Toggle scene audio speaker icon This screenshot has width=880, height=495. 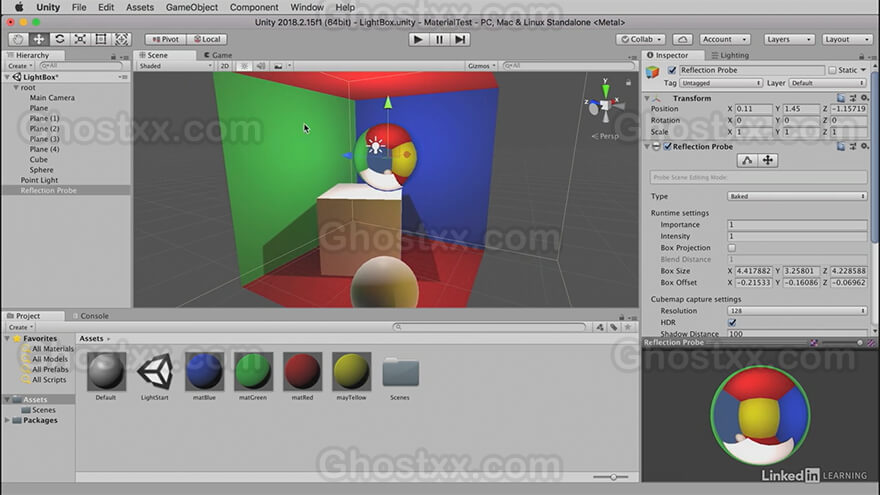click(x=261, y=66)
